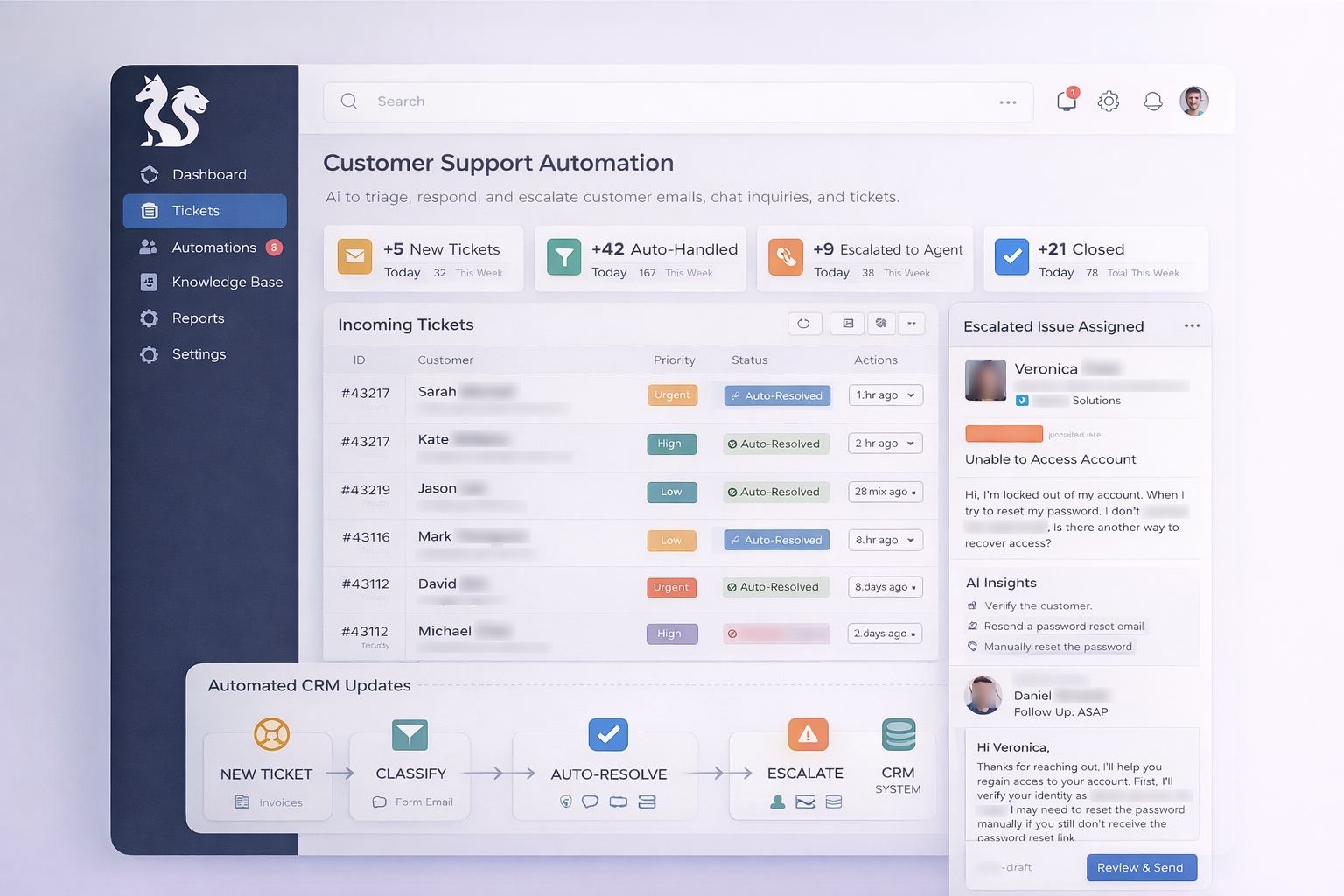This screenshot has height=896, width=1344.
Task: Open the inbox icon with red badge
Action: point(1067,101)
